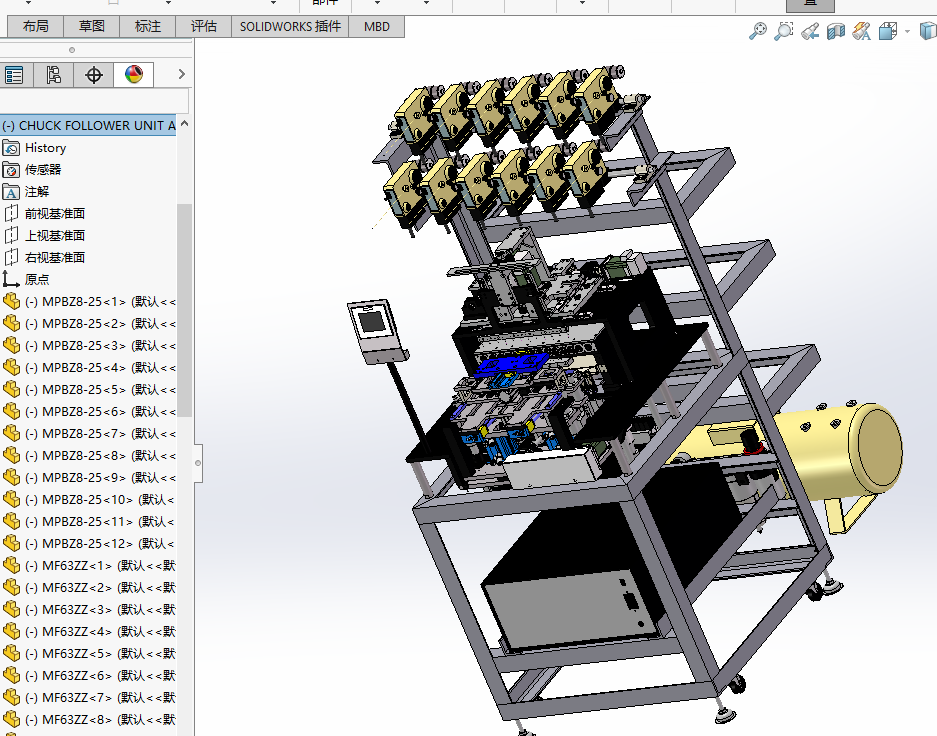The height and width of the screenshot is (736, 937).
Task: Switch to the 草图 tab
Action: (x=91, y=26)
